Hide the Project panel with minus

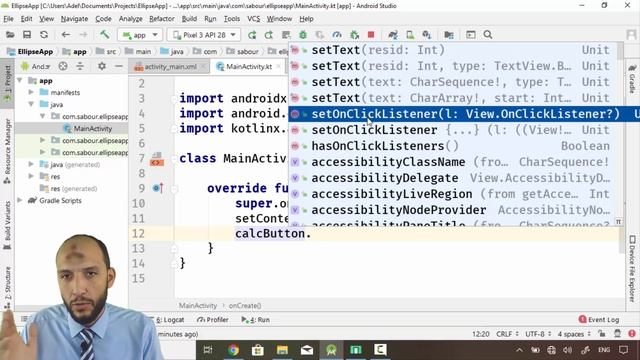click(x=118, y=66)
